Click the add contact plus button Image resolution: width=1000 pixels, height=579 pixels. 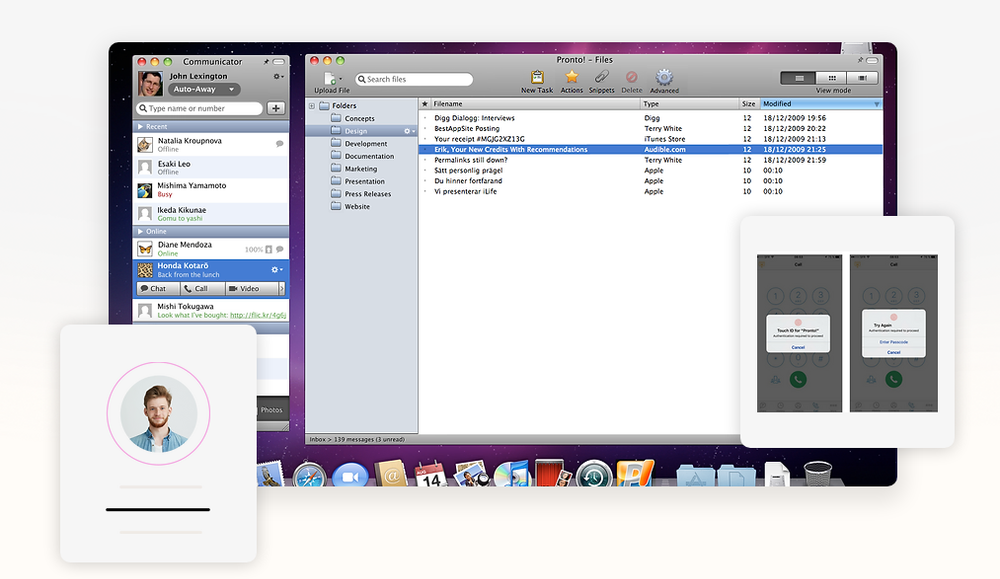(276, 108)
